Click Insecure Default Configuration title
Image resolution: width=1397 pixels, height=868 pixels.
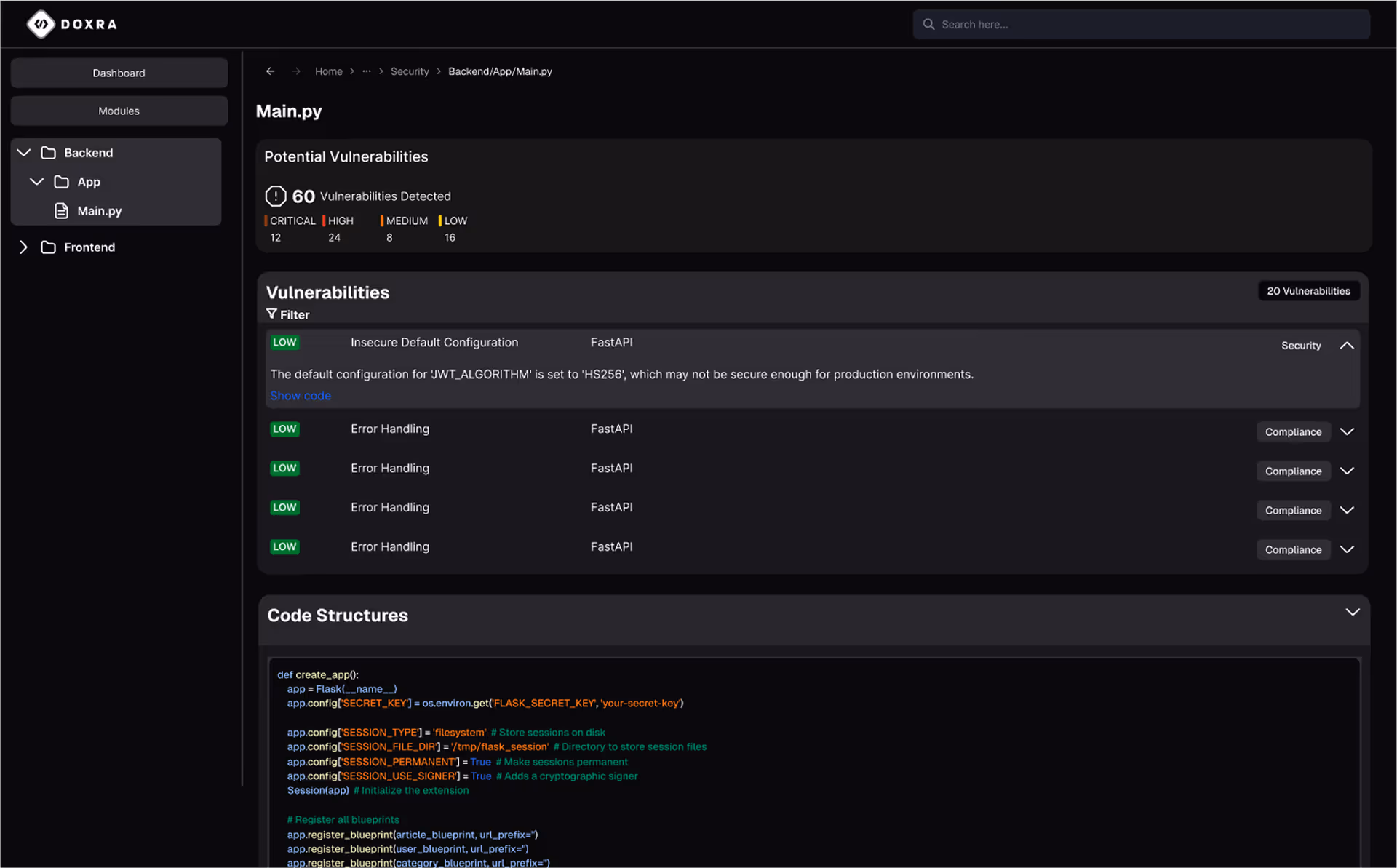[x=434, y=342]
